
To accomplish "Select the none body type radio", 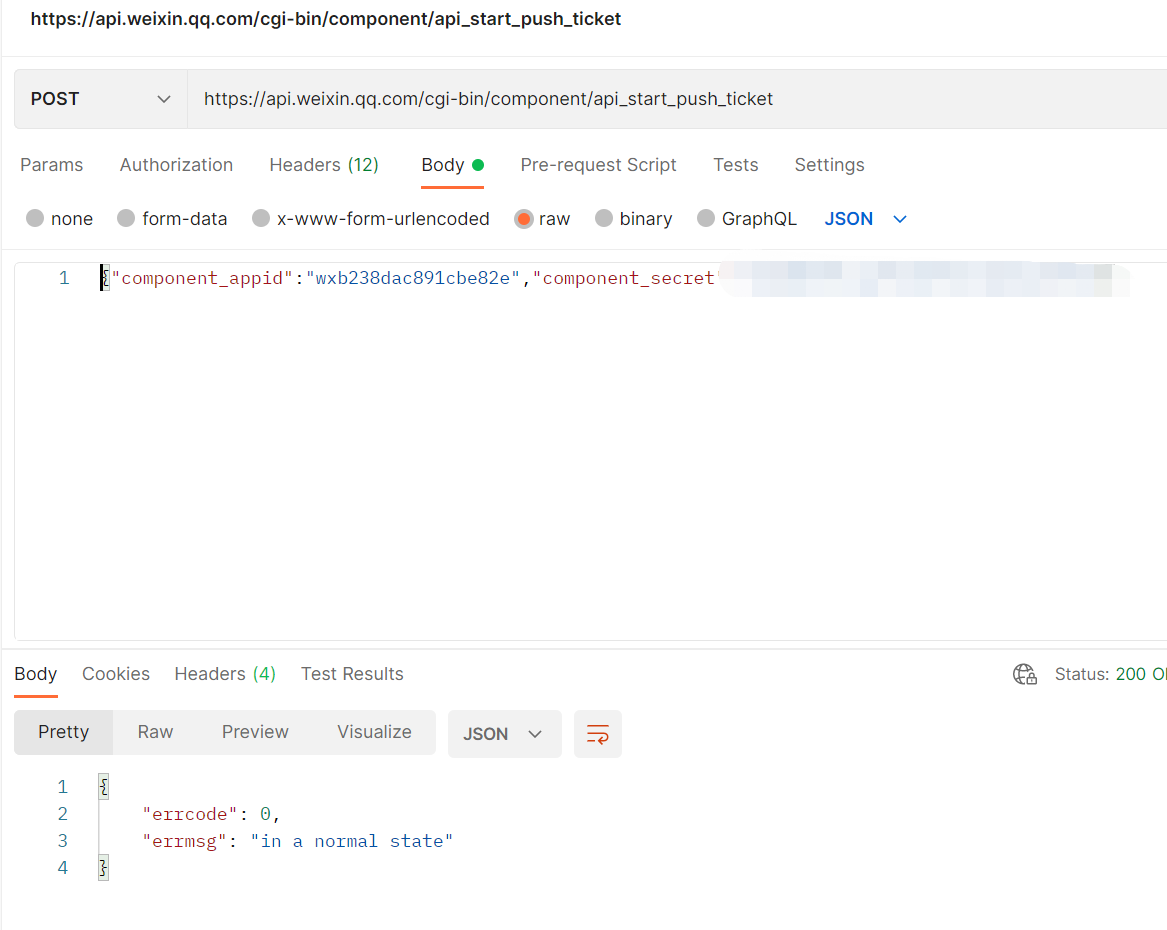I will pyautogui.click(x=35, y=219).
